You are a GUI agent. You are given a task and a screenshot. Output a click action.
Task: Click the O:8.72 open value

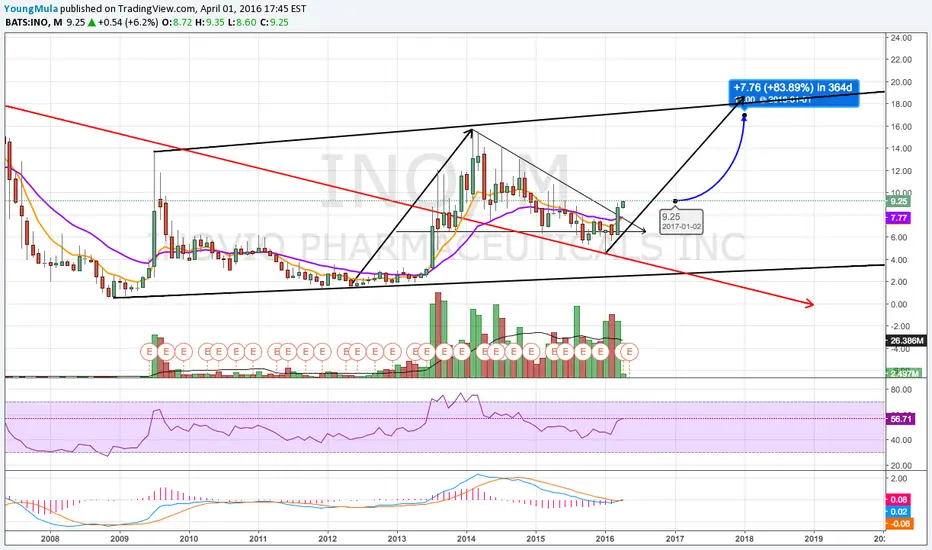(x=177, y=23)
